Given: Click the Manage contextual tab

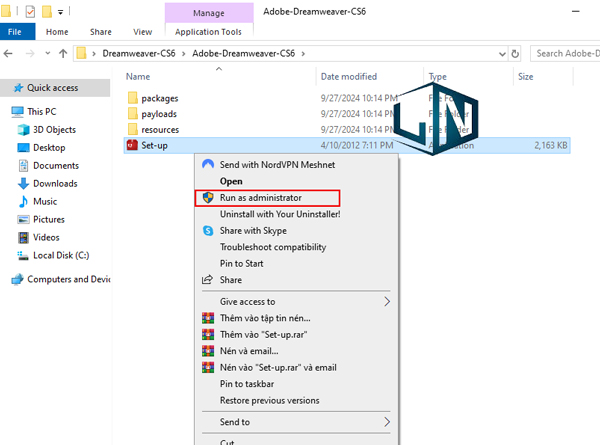Looking at the screenshot, I should click(209, 13).
